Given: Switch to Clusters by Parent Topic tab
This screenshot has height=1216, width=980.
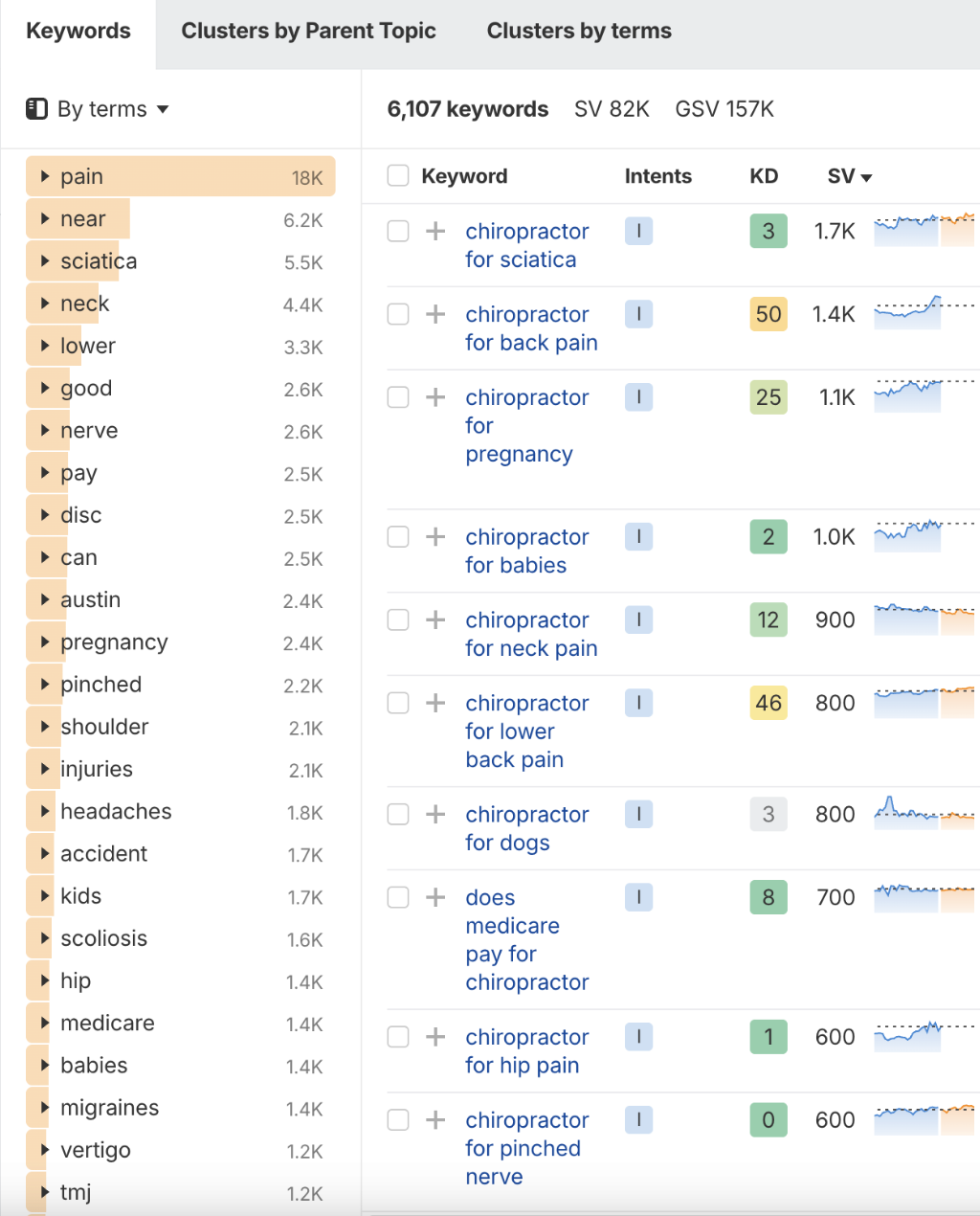Looking at the screenshot, I should tap(308, 32).
